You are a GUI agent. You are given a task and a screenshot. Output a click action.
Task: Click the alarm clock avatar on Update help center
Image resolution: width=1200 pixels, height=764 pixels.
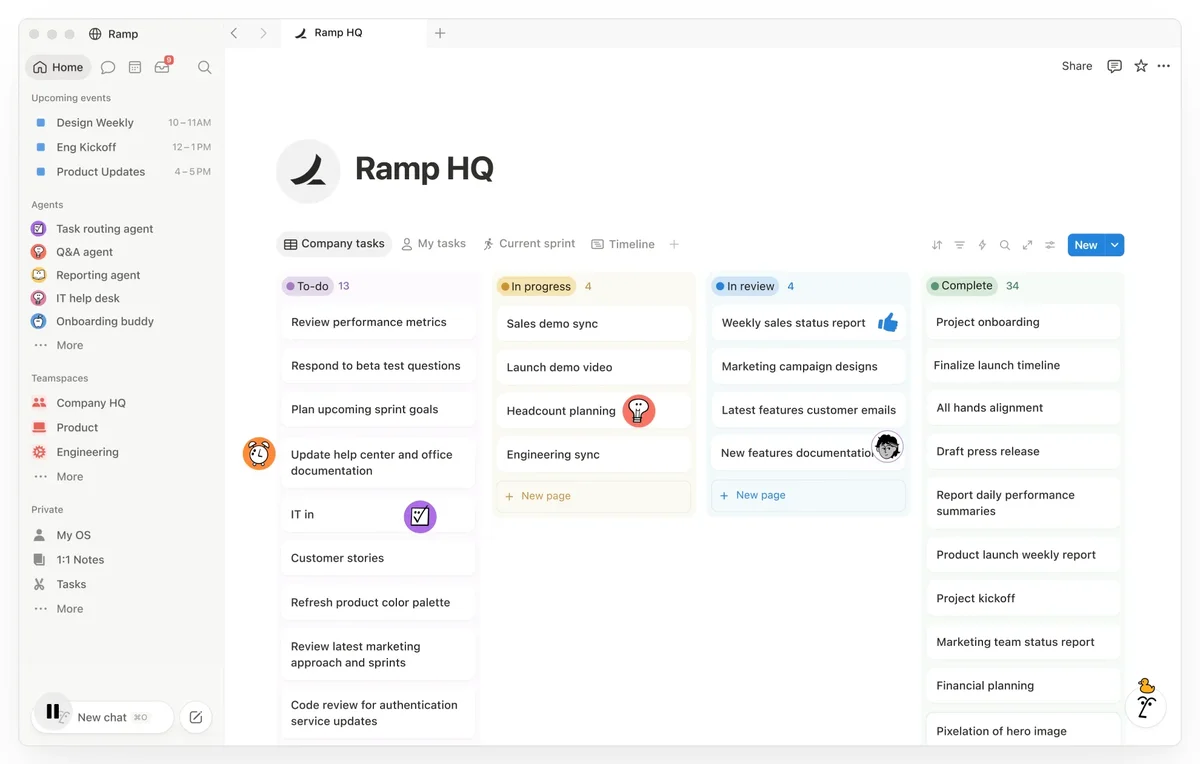[259, 454]
